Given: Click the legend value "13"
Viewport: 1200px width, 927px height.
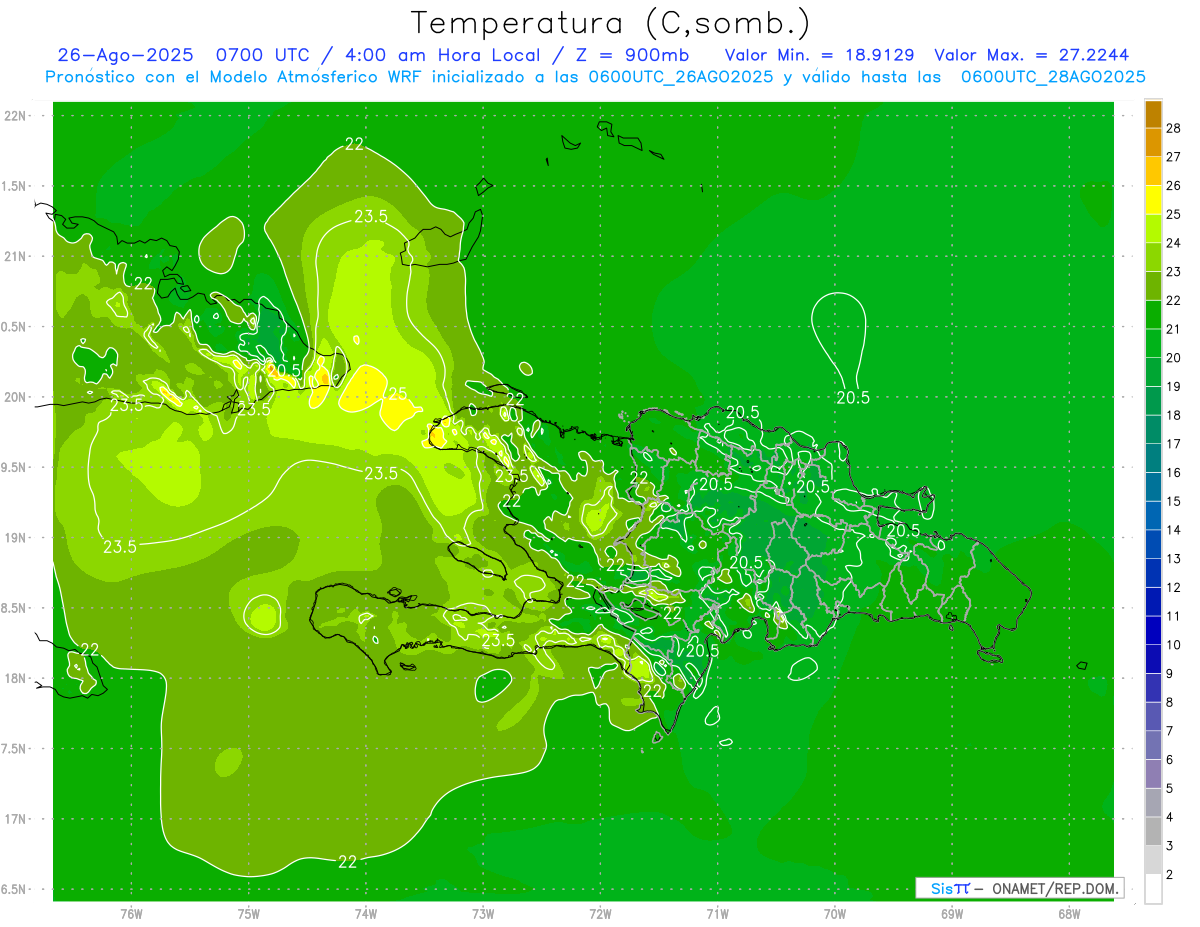Looking at the screenshot, I should [x=1173, y=558].
